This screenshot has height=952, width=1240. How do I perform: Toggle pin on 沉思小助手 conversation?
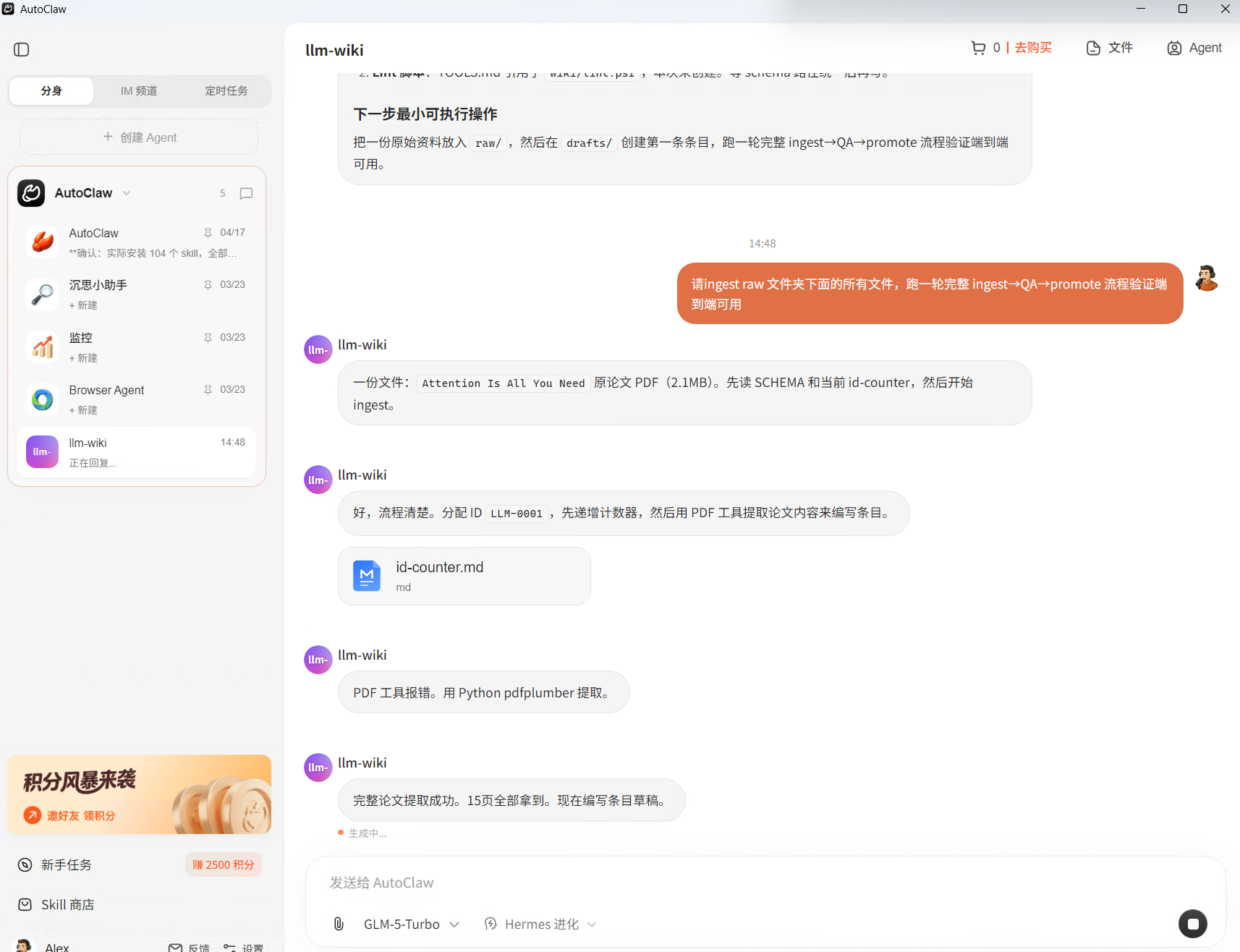pyautogui.click(x=208, y=285)
